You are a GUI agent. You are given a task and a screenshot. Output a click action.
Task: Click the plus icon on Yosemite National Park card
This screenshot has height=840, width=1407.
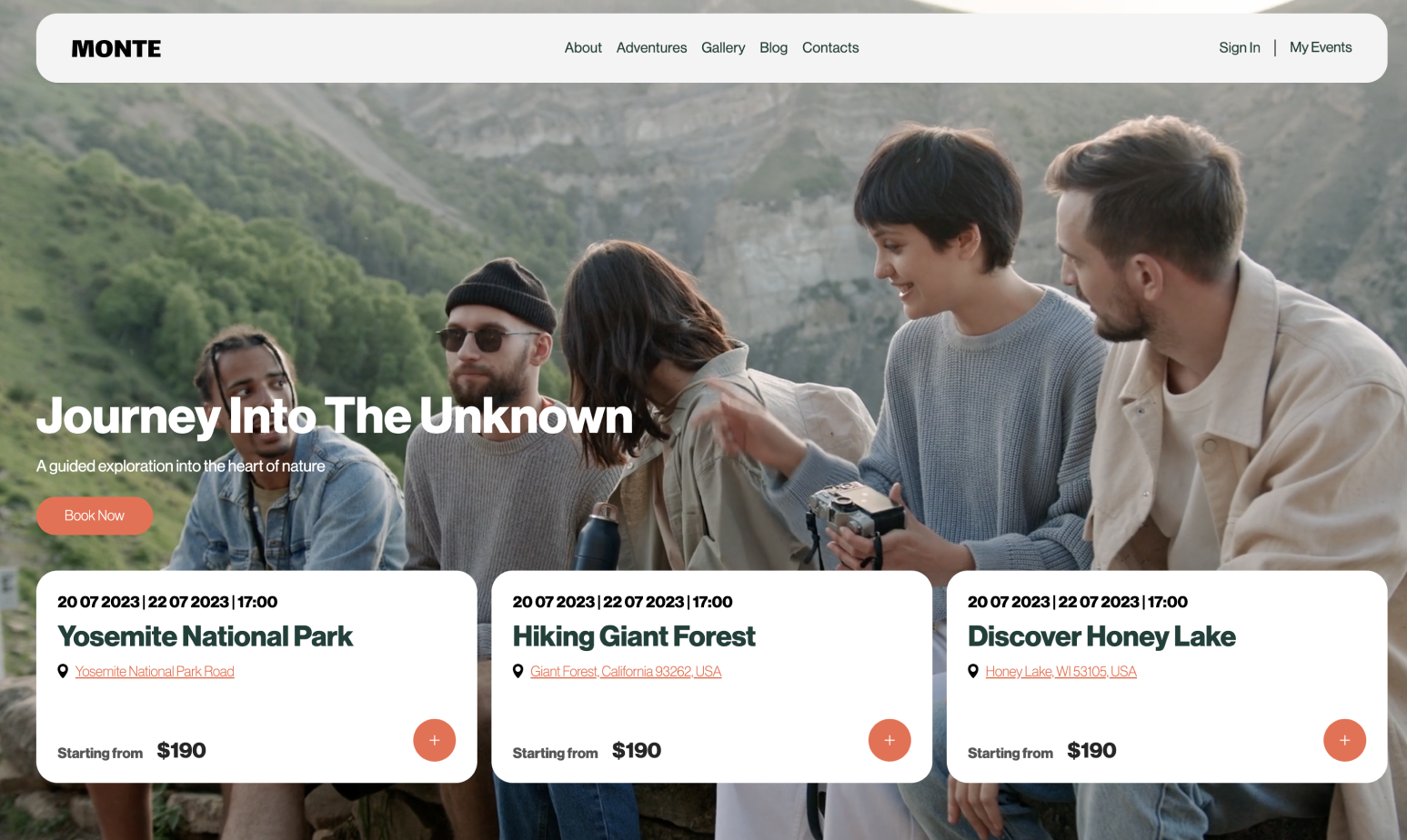pos(435,740)
